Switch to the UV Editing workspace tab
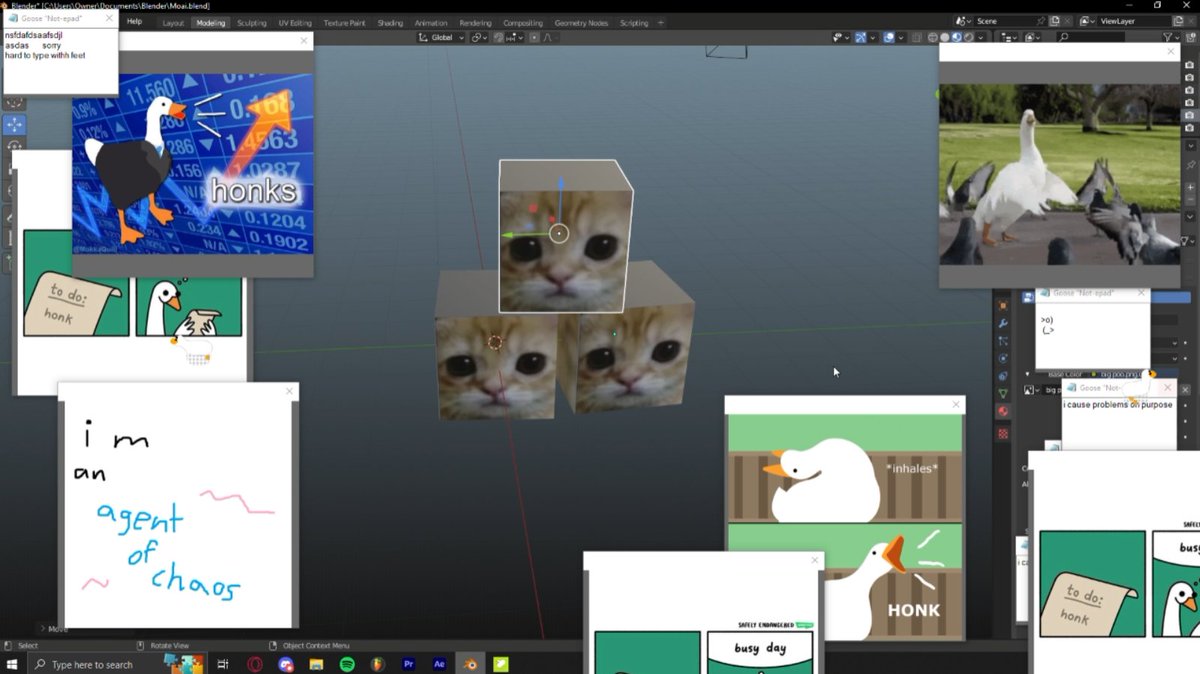Image resolution: width=1200 pixels, height=674 pixels. pyautogui.click(x=295, y=22)
